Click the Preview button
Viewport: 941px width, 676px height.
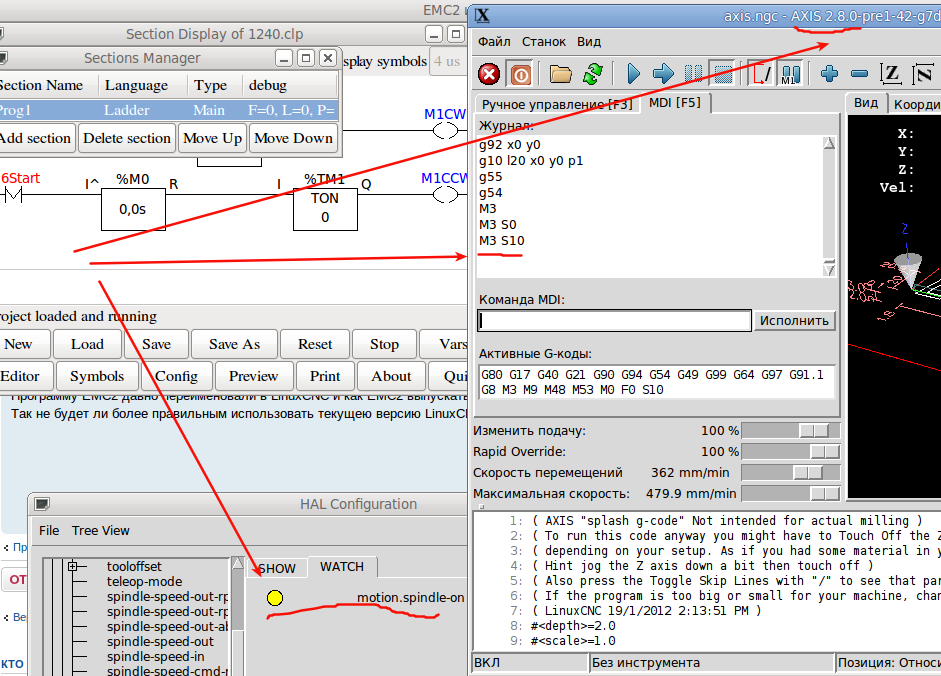pyautogui.click(x=253, y=376)
